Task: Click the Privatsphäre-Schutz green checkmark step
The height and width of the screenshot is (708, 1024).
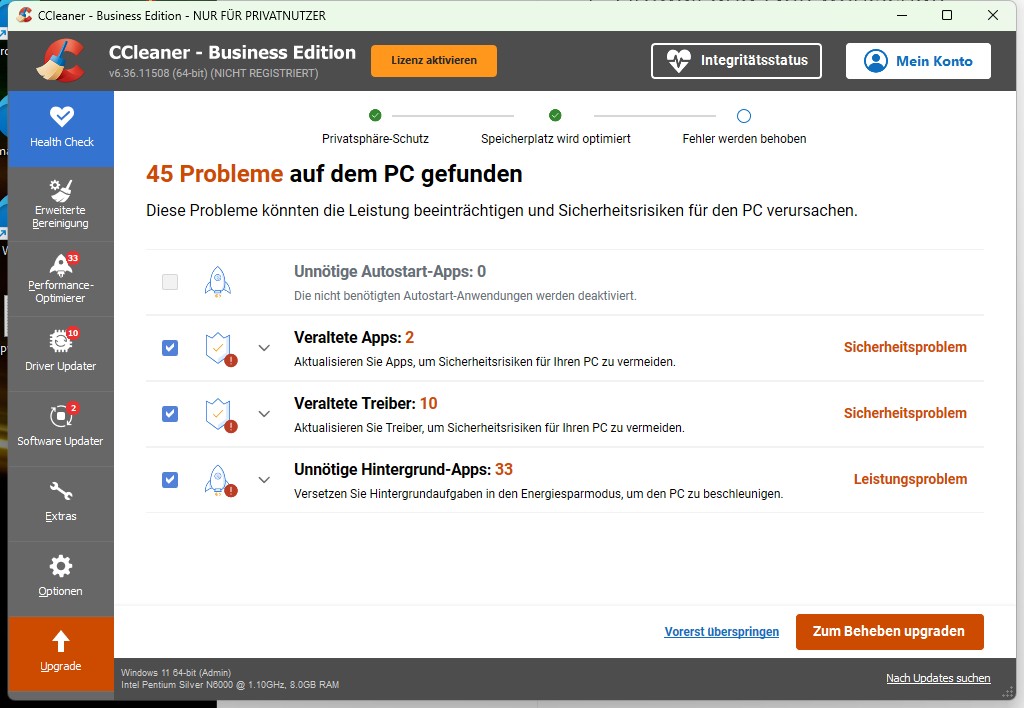Action: (x=375, y=116)
